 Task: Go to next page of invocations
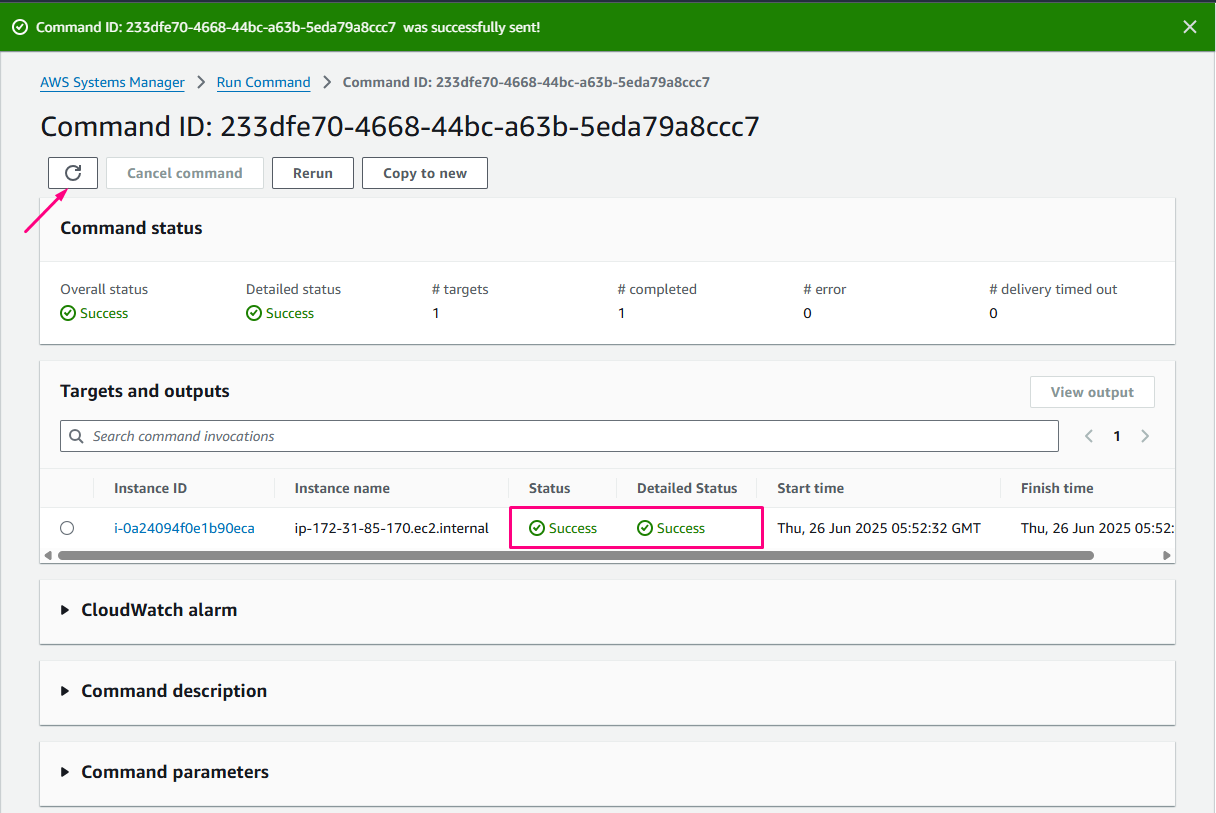1145,436
